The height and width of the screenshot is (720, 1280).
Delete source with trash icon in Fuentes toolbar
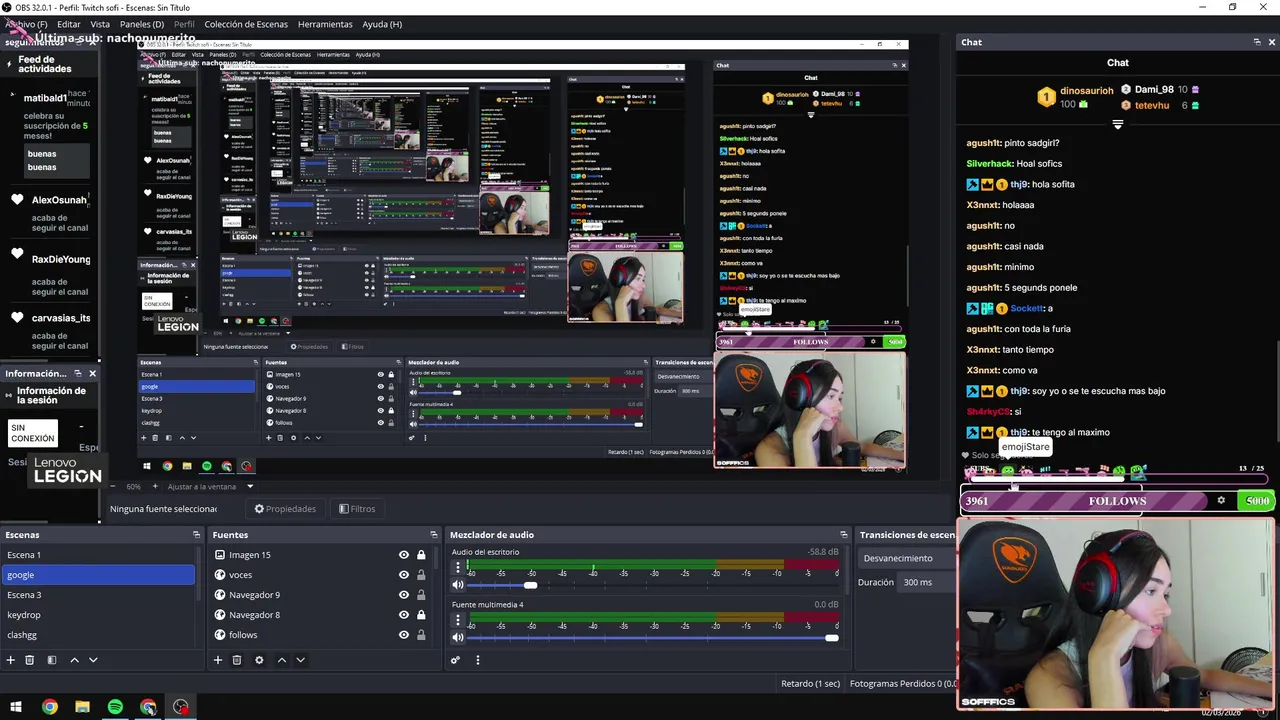point(237,660)
